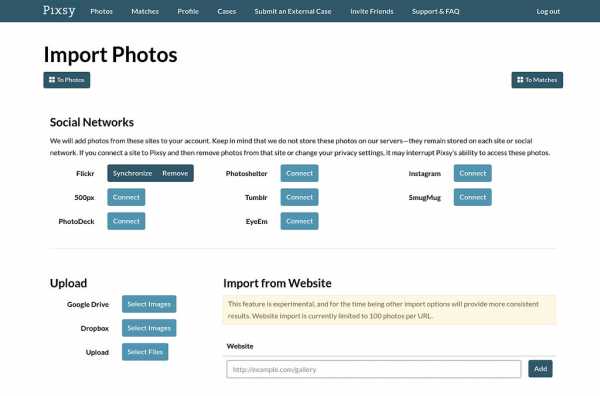Screen dimensions: 600x396
Task: Connect the PhotoDeck account
Action: pos(126,221)
